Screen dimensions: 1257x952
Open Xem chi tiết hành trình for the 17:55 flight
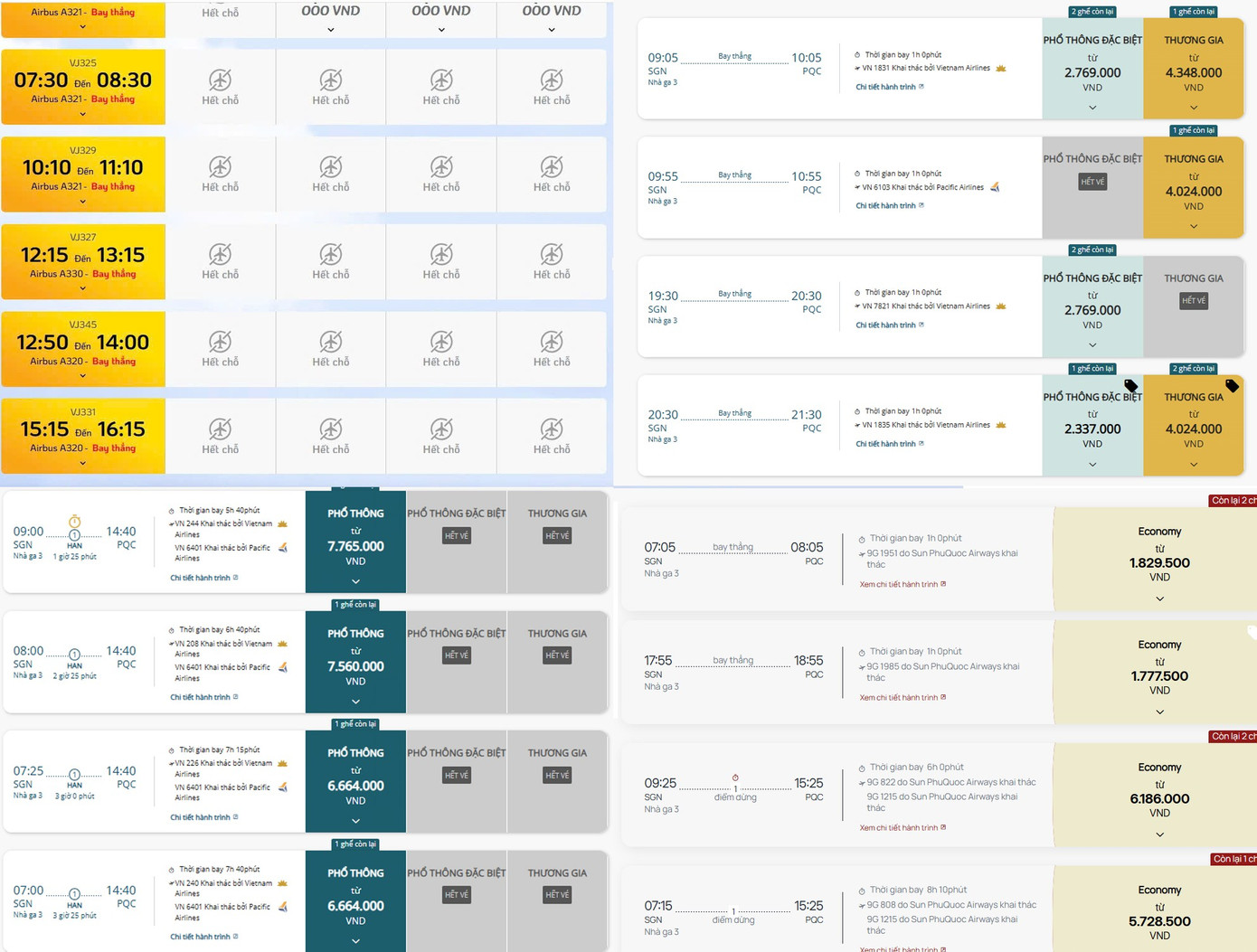(902, 698)
